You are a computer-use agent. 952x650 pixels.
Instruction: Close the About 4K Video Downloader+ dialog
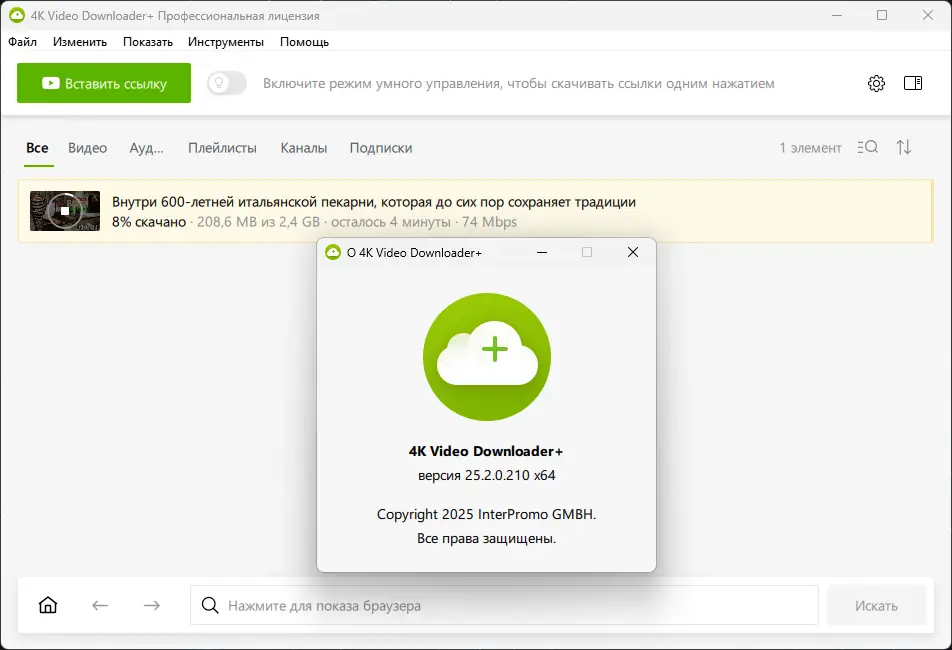[633, 252]
